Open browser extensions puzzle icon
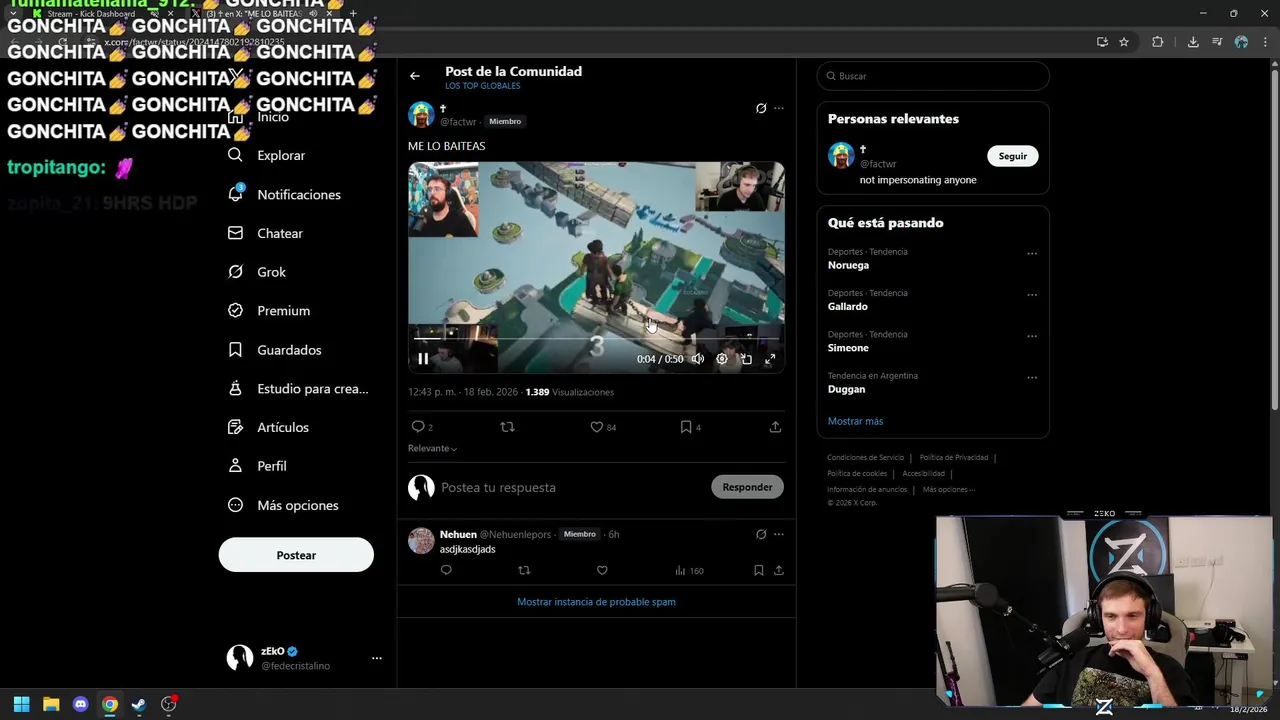1280x720 pixels. (x=1158, y=42)
